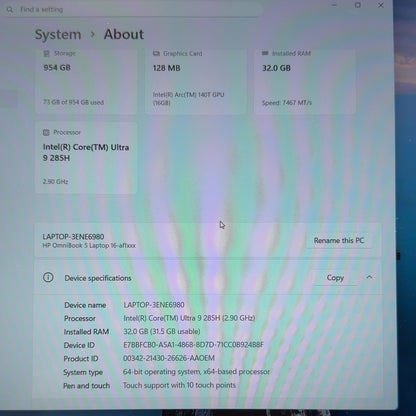416x416 pixels.
Task: Click the Device name label
Action: coord(85,305)
